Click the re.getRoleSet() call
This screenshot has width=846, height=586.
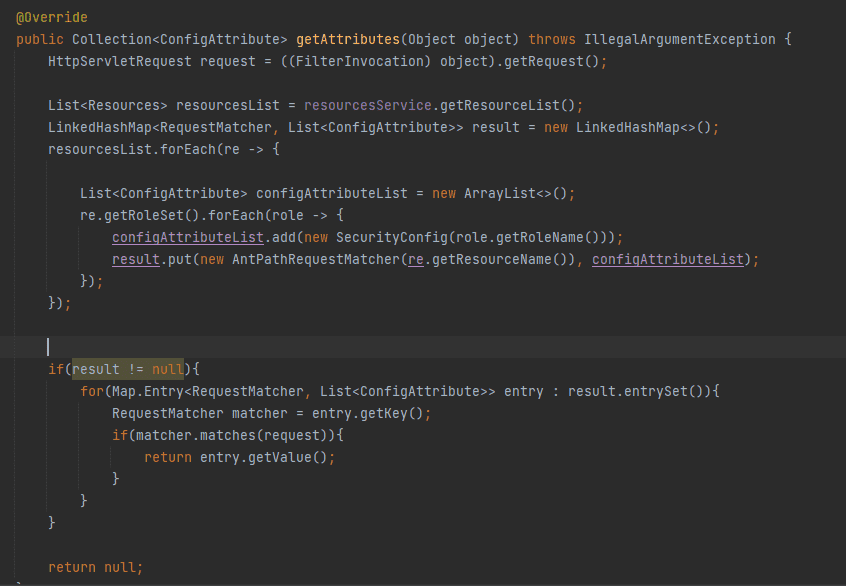coord(140,215)
